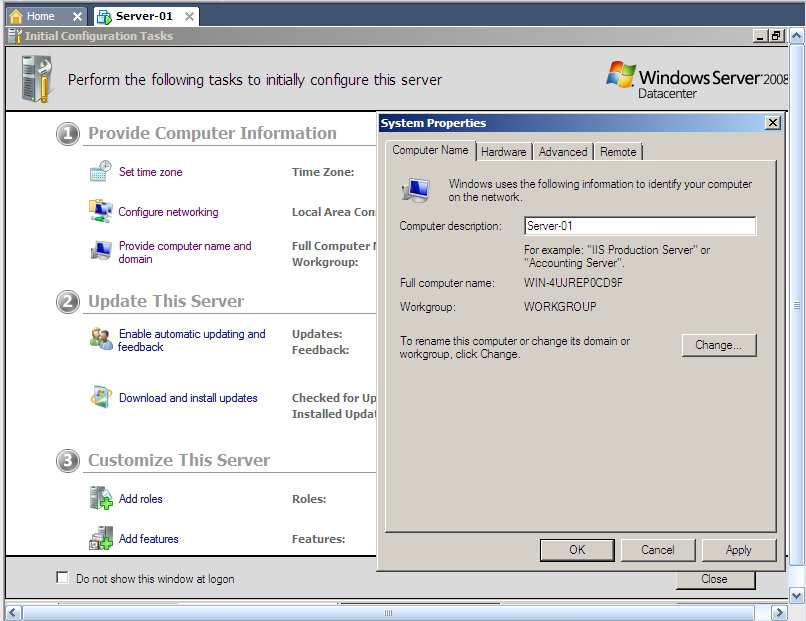Click the computer icon in System Properties
Viewport: 806px width, 621px height.
pyautogui.click(x=415, y=190)
